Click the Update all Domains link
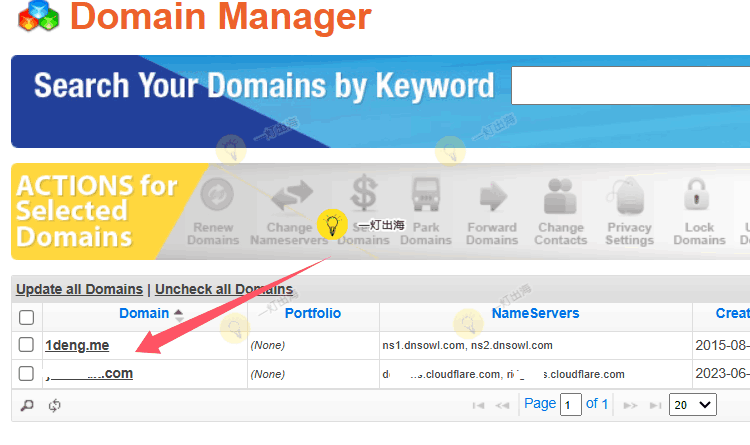The height and width of the screenshot is (445, 750). pos(79,289)
